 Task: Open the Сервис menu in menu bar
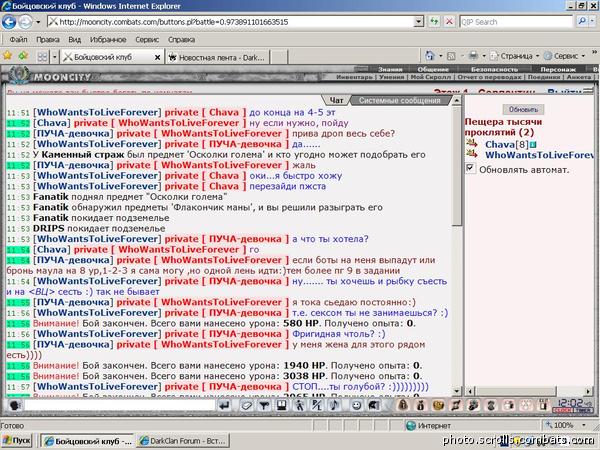(147, 39)
